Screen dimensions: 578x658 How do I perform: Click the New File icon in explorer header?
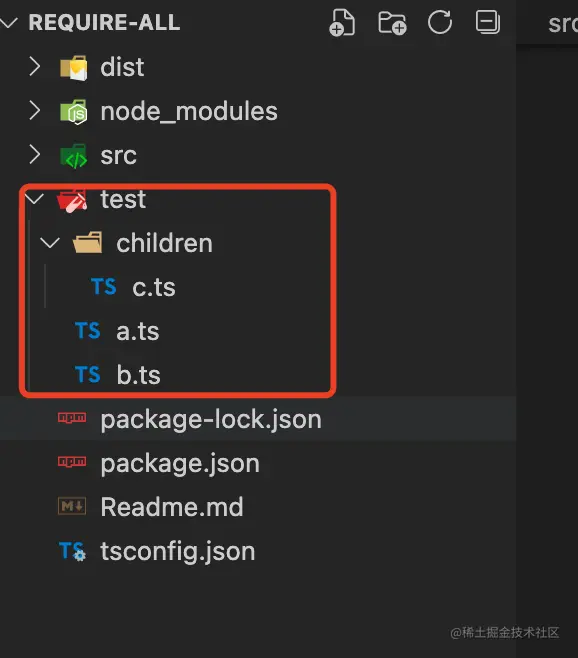342,22
